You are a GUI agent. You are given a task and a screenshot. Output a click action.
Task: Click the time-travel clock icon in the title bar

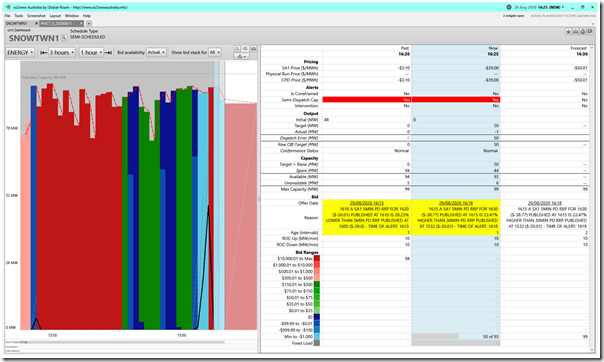tap(509, 7)
